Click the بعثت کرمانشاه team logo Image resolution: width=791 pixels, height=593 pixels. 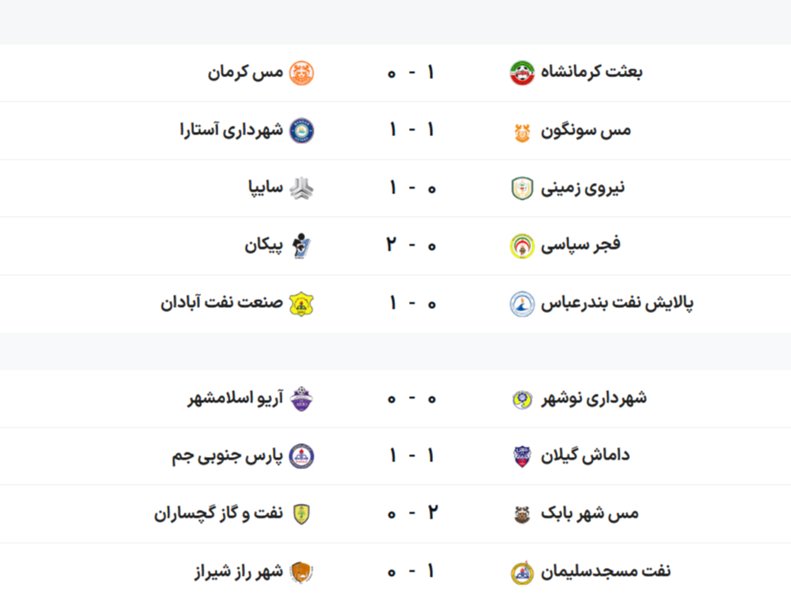pos(522,73)
